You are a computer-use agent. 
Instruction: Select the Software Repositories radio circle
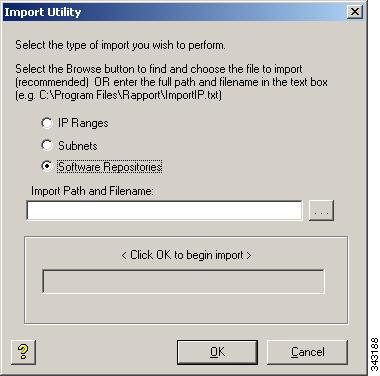(x=47, y=166)
